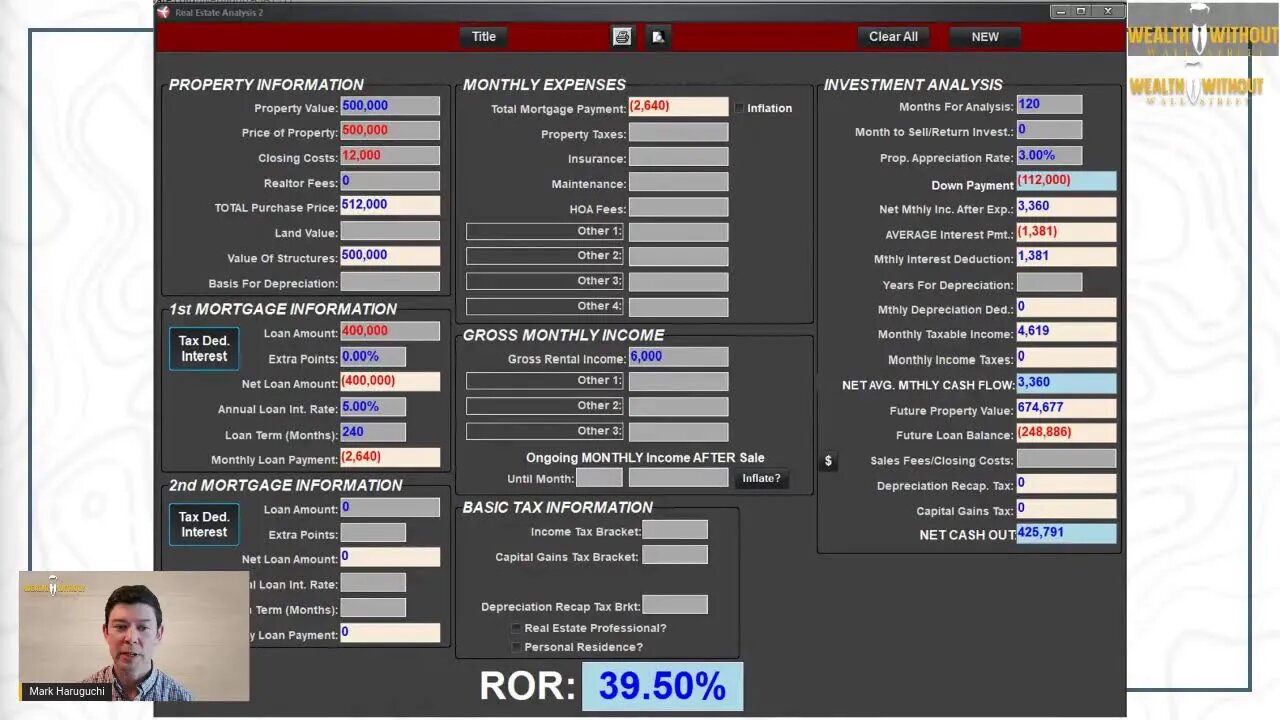Image resolution: width=1280 pixels, height=720 pixels.
Task: Click the NET AVG. MTHLY CASH FLOW value
Action: [1066, 383]
